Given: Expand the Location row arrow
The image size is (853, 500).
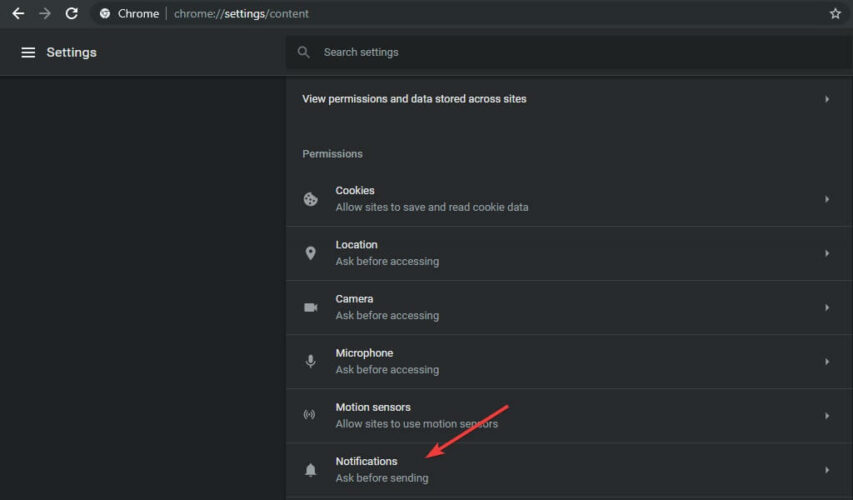Looking at the screenshot, I should [x=827, y=253].
